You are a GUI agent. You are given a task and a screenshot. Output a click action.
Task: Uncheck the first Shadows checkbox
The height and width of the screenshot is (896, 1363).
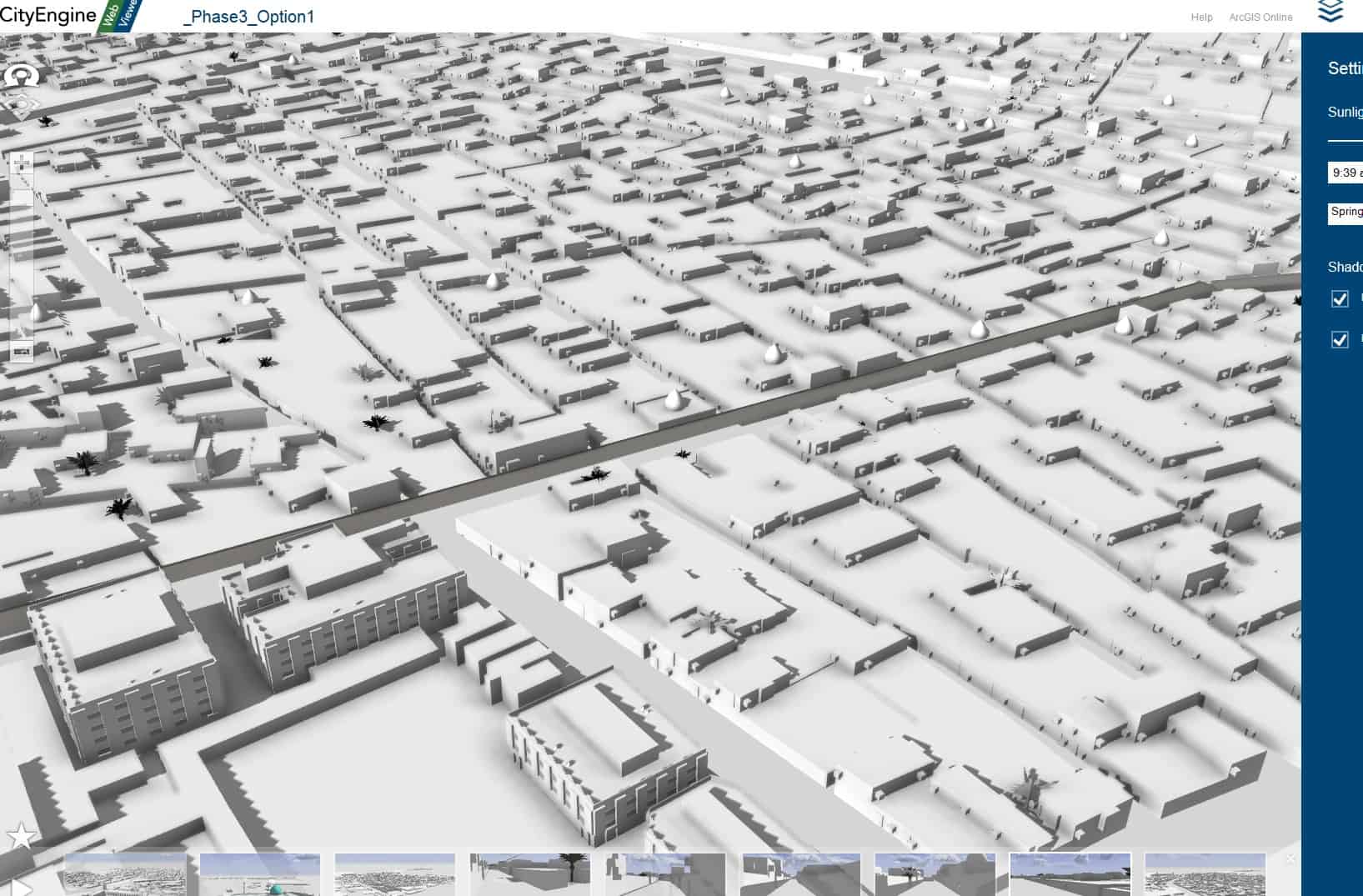point(1340,298)
